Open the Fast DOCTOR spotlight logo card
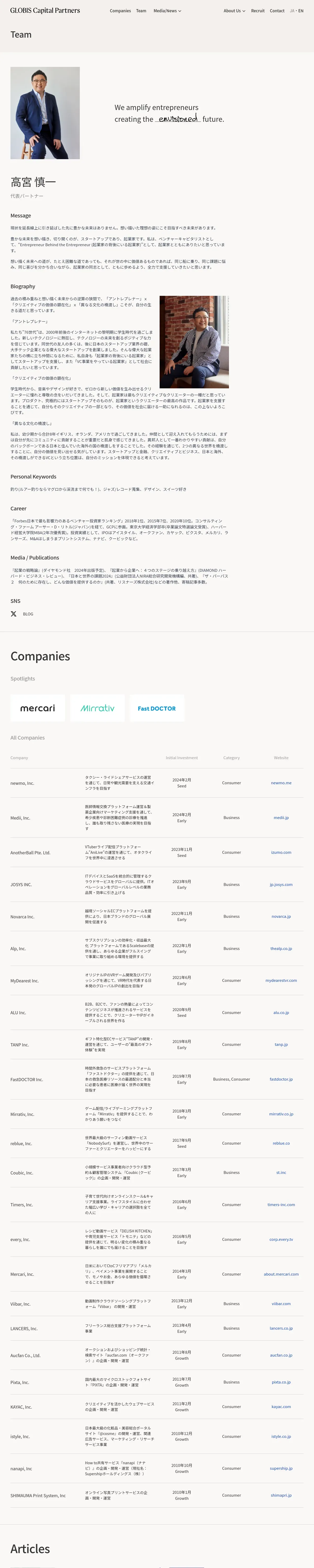314x1568 pixels. pyautogui.click(x=157, y=708)
